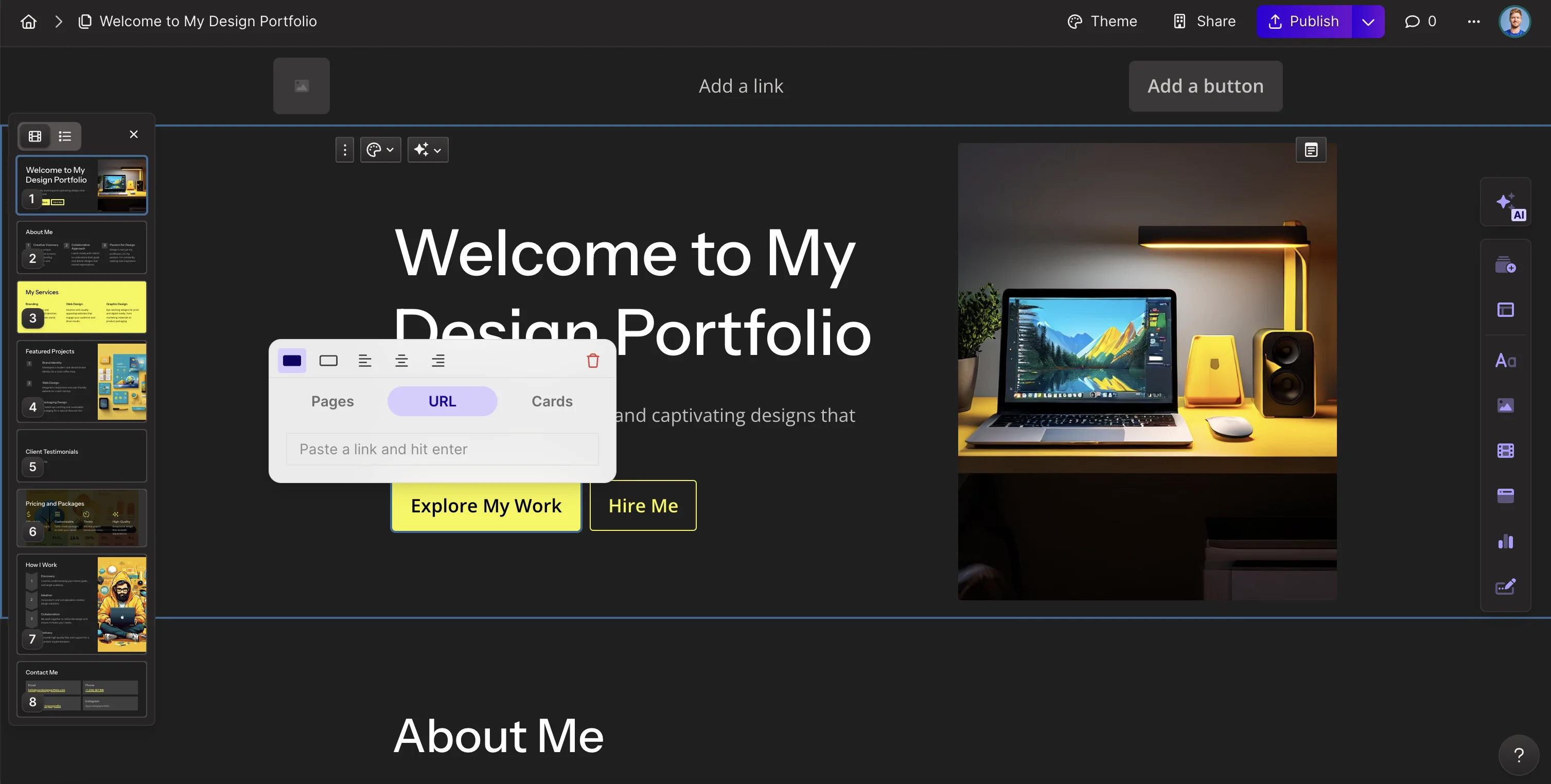Click the paste link input field
Viewport: 1551px width, 784px height.
442,449
